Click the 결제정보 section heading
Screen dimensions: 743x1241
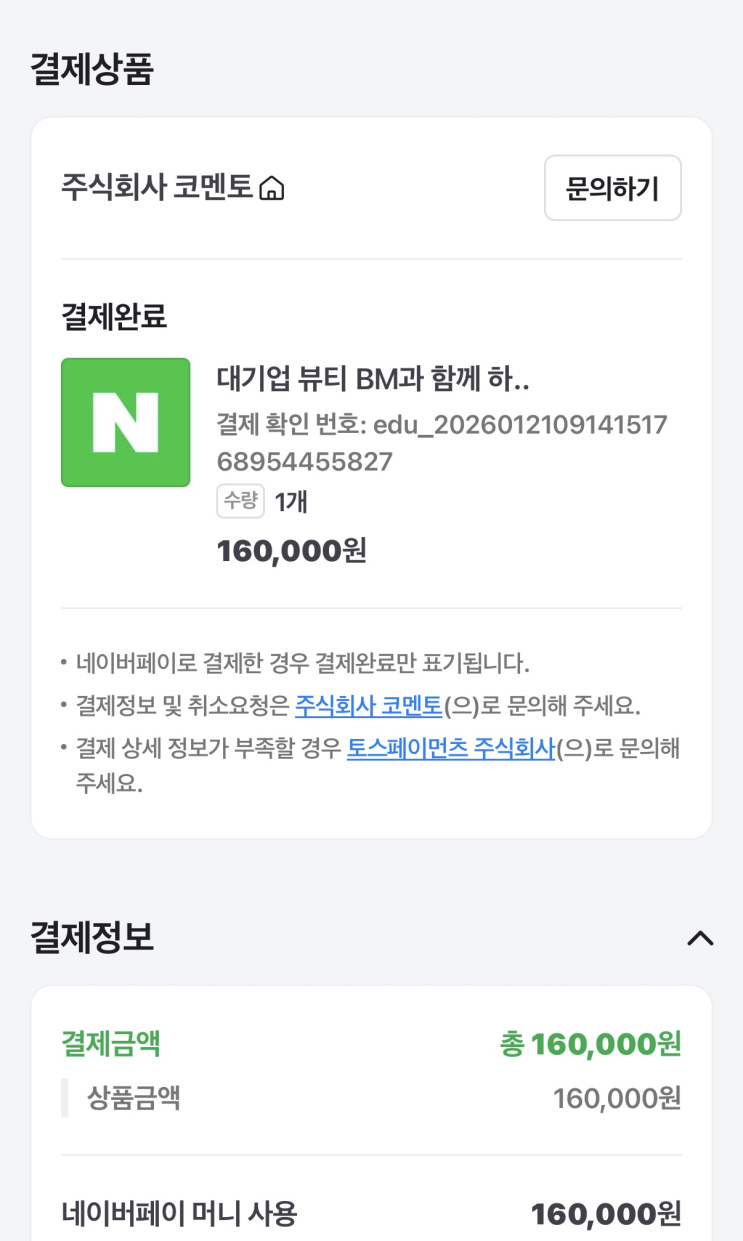[x=92, y=937]
